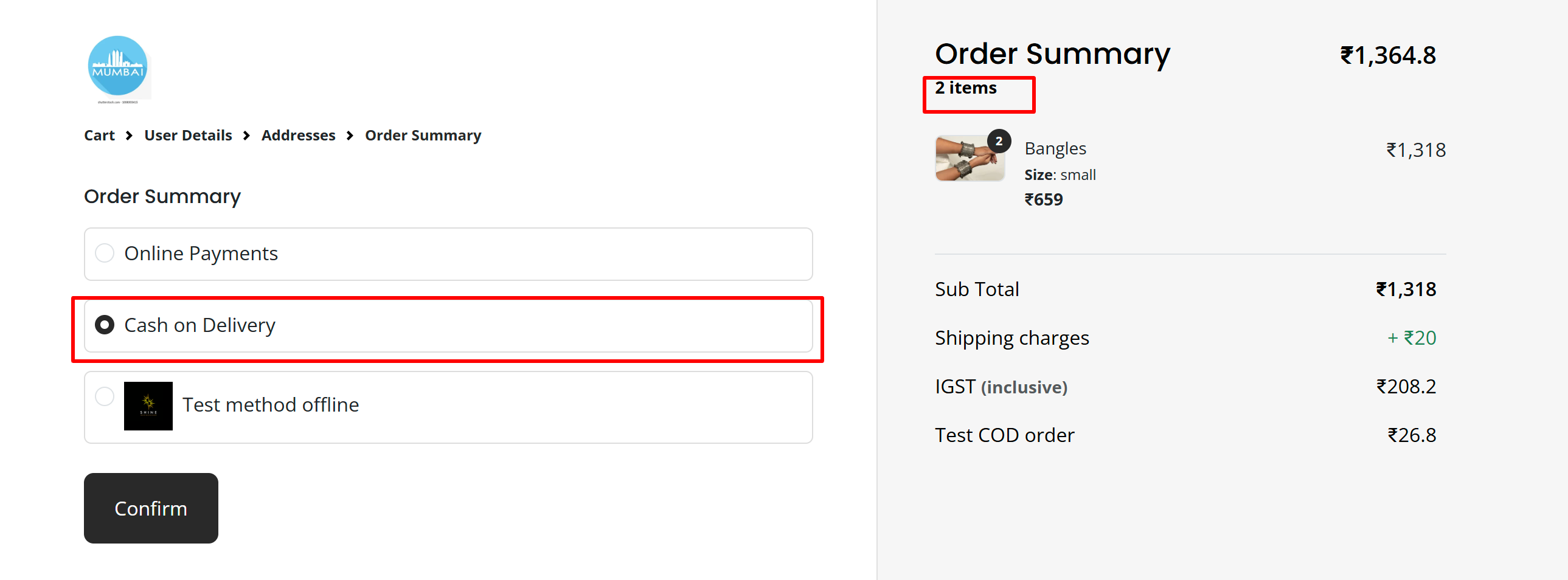The height and width of the screenshot is (580, 1568).
Task: Click Order Summary breadcrumb step
Action: 423,136
